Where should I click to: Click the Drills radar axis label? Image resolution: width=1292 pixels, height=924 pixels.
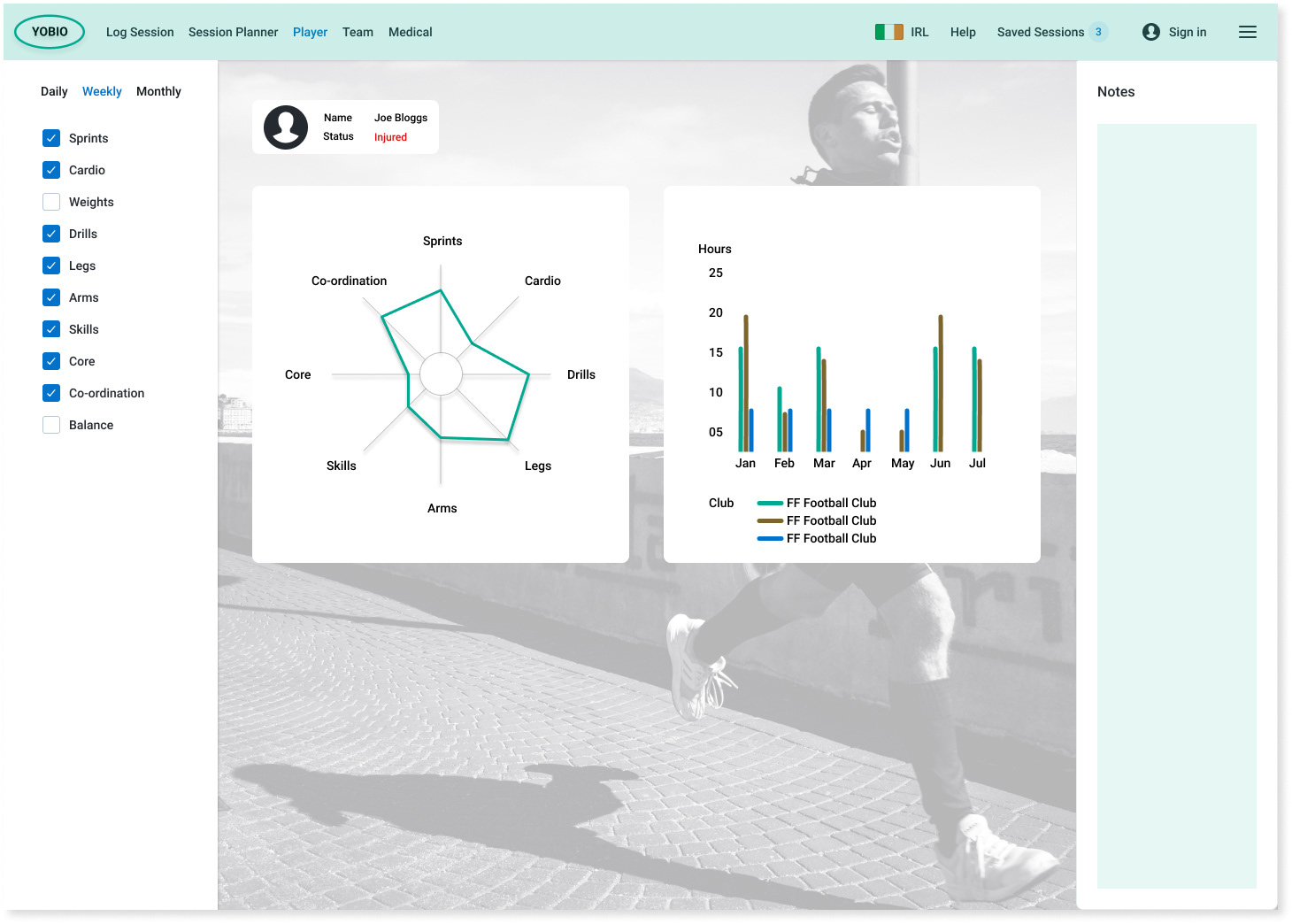pyautogui.click(x=581, y=374)
